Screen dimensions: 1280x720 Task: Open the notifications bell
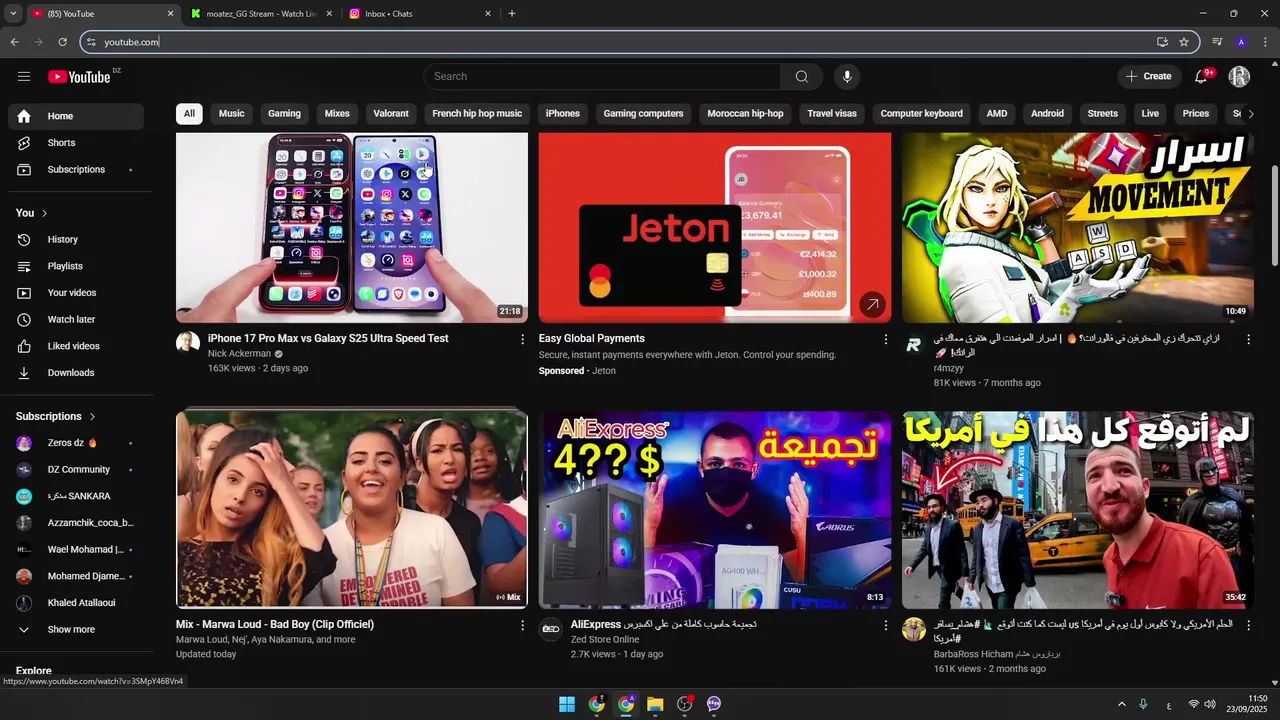pos(1202,76)
